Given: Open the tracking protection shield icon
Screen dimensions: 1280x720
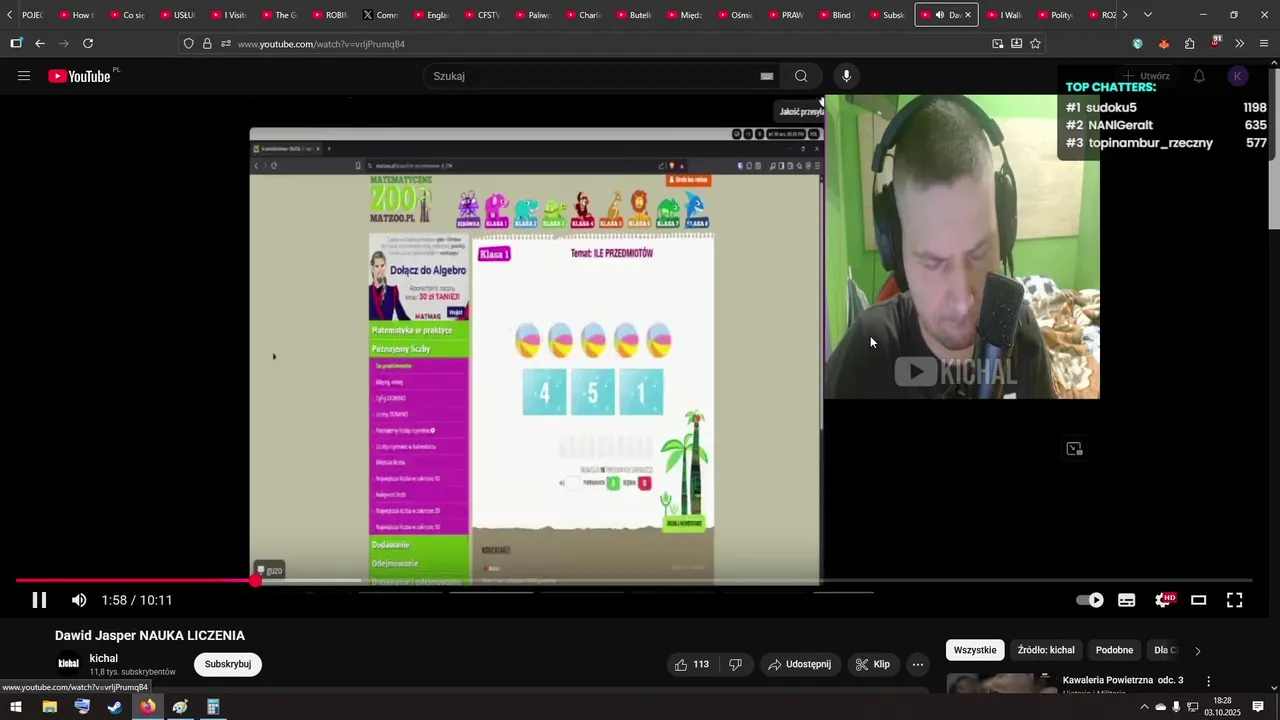Looking at the screenshot, I should tap(188, 43).
